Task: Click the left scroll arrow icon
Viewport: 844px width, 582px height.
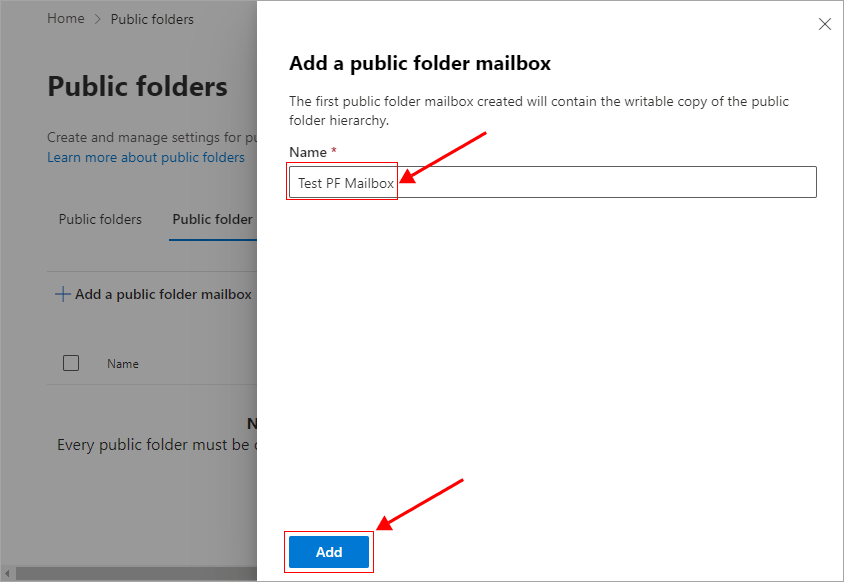Action: coord(8,573)
